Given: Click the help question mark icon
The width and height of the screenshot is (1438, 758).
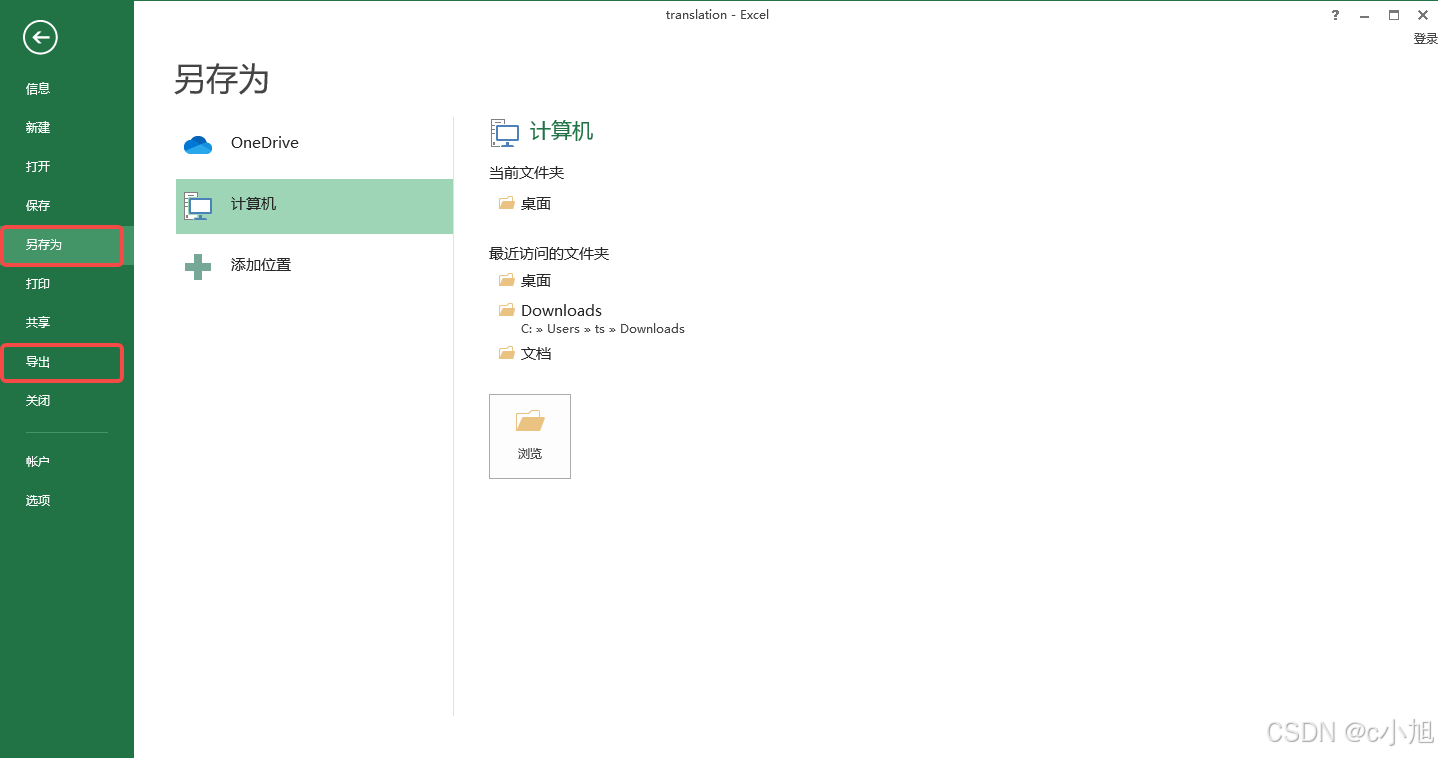Looking at the screenshot, I should pyautogui.click(x=1336, y=15).
